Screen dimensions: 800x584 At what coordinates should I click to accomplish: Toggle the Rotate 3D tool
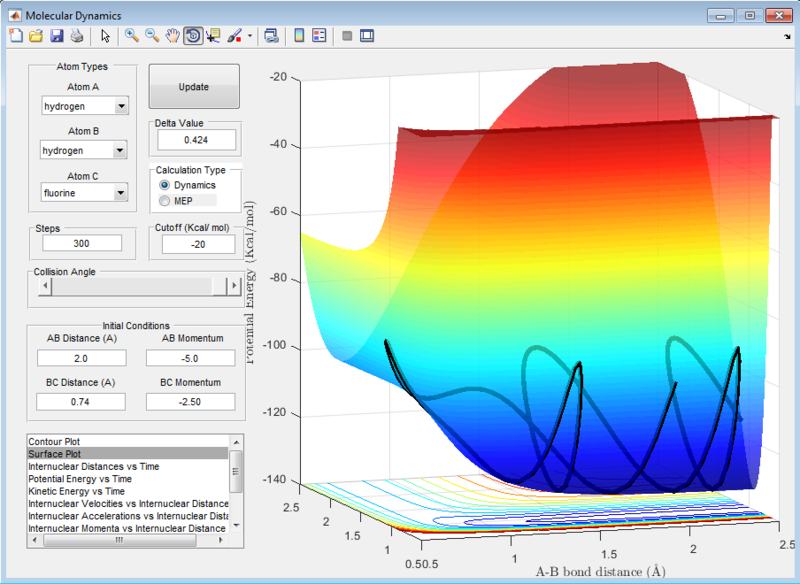point(192,35)
